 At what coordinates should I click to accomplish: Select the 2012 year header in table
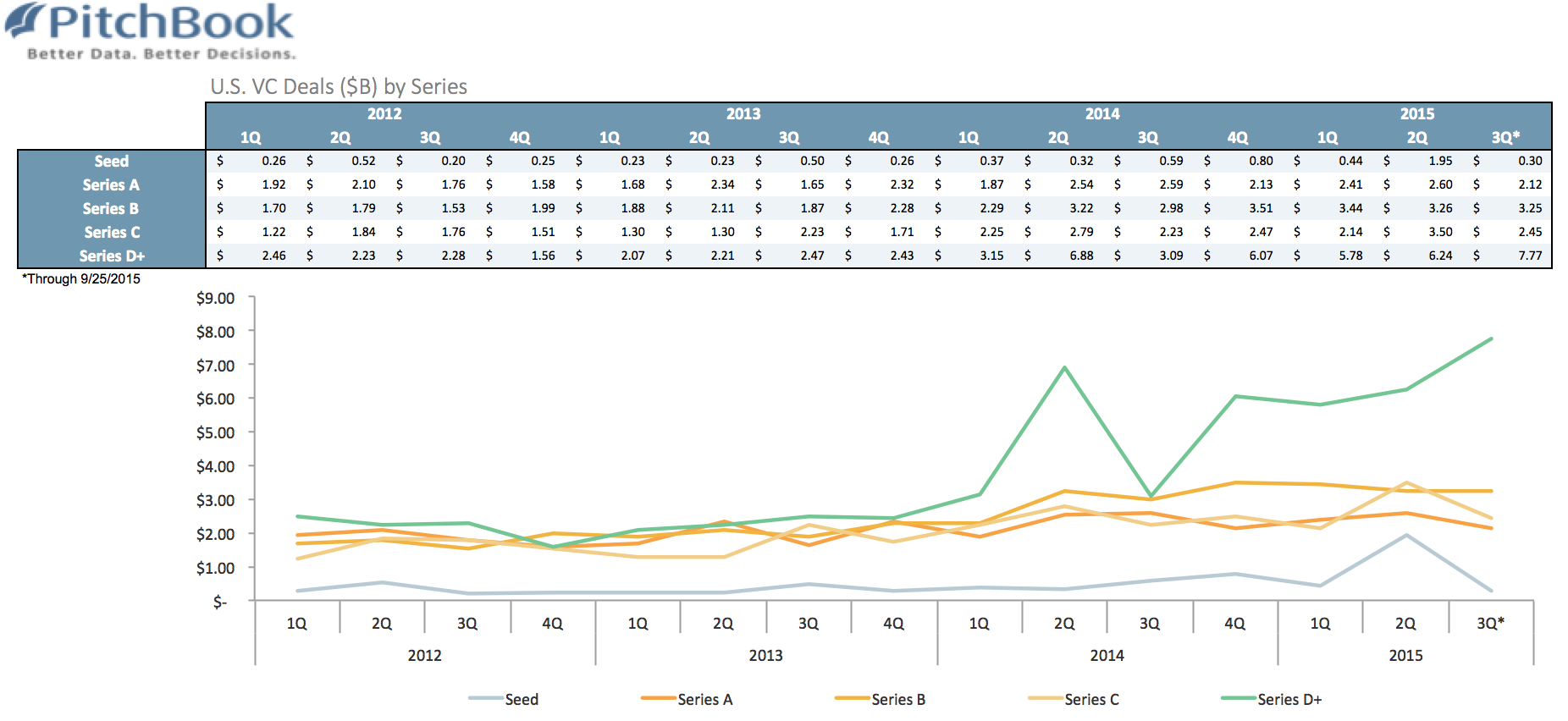(384, 113)
